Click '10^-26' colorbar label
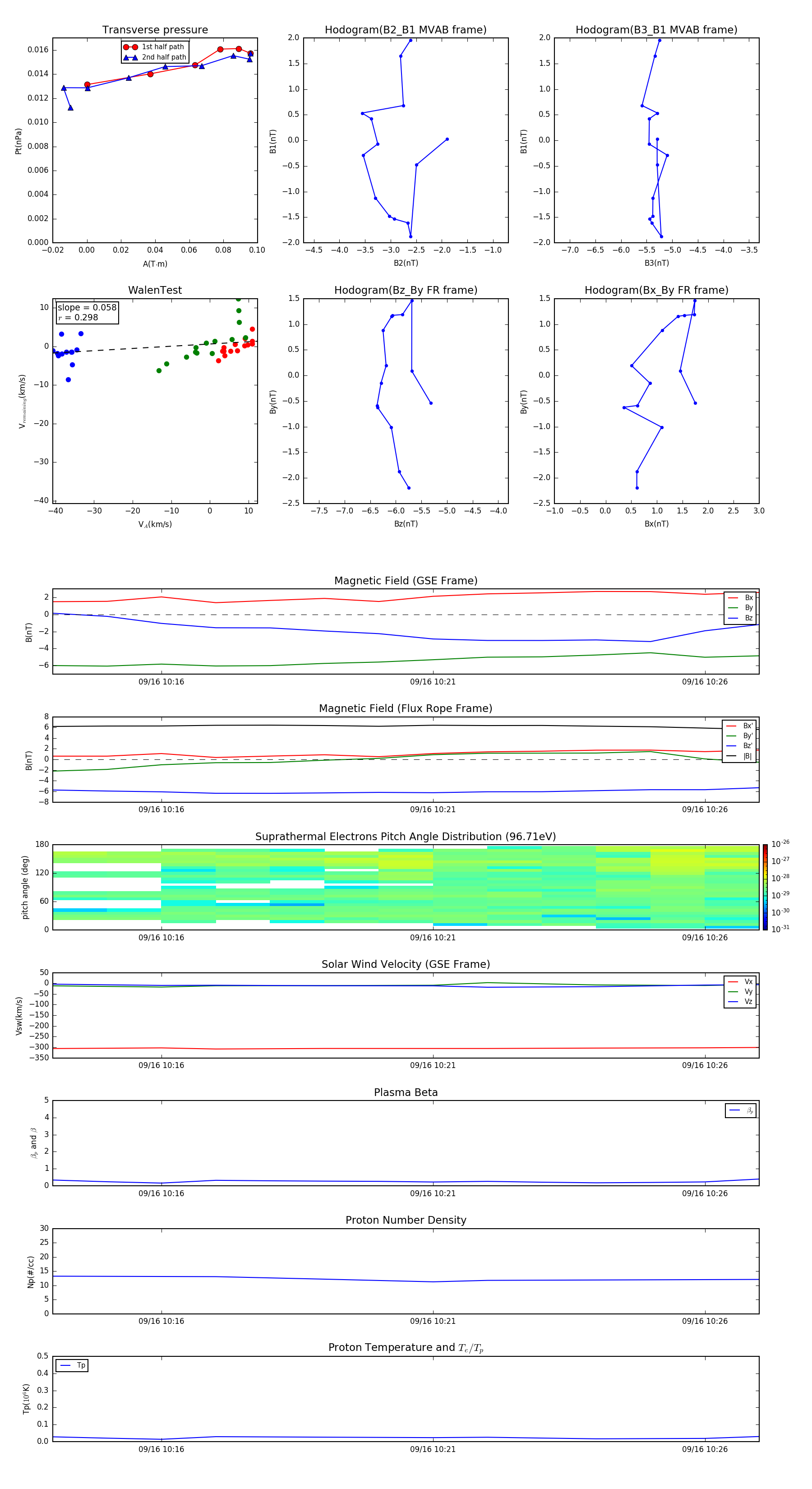The width and height of the screenshot is (812, 1489). click(x=780, y=844)
